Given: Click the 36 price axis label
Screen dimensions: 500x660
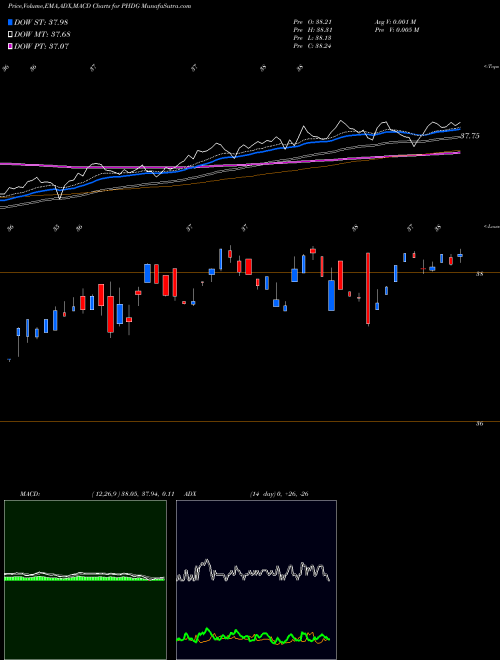Looking at the screenshot, I should (479, 424).
